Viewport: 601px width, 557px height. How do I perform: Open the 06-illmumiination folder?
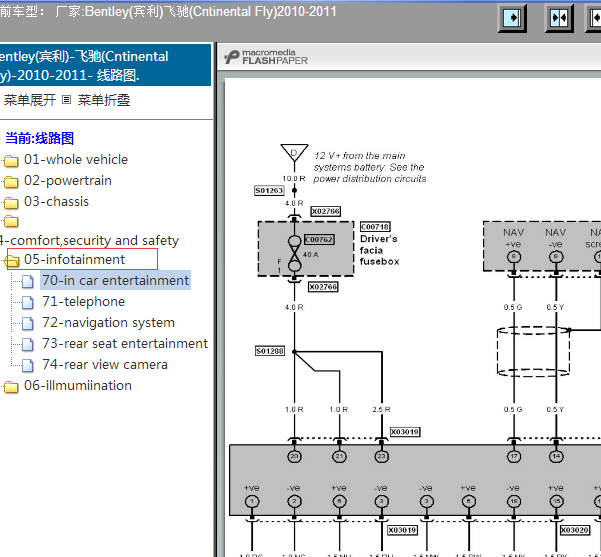click(x=78, y=386)
